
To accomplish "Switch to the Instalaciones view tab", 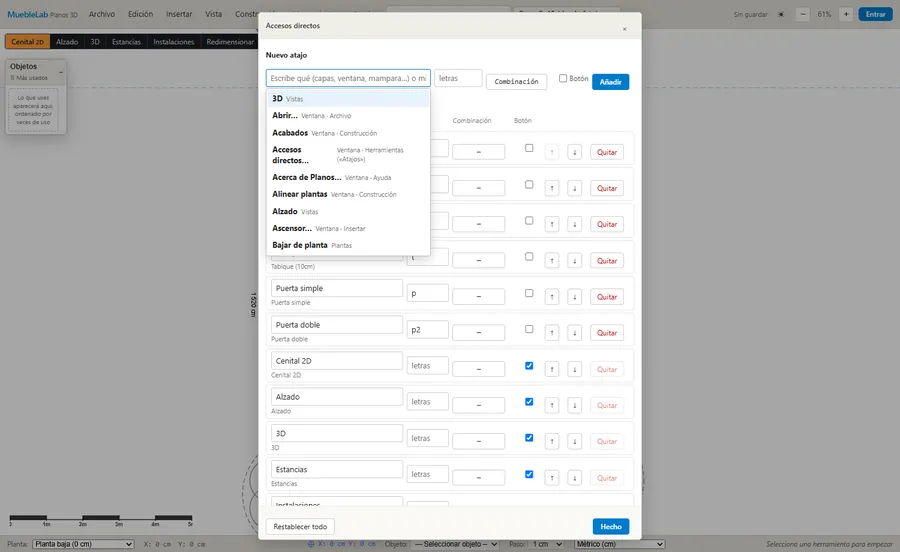I will click(173, 42).
